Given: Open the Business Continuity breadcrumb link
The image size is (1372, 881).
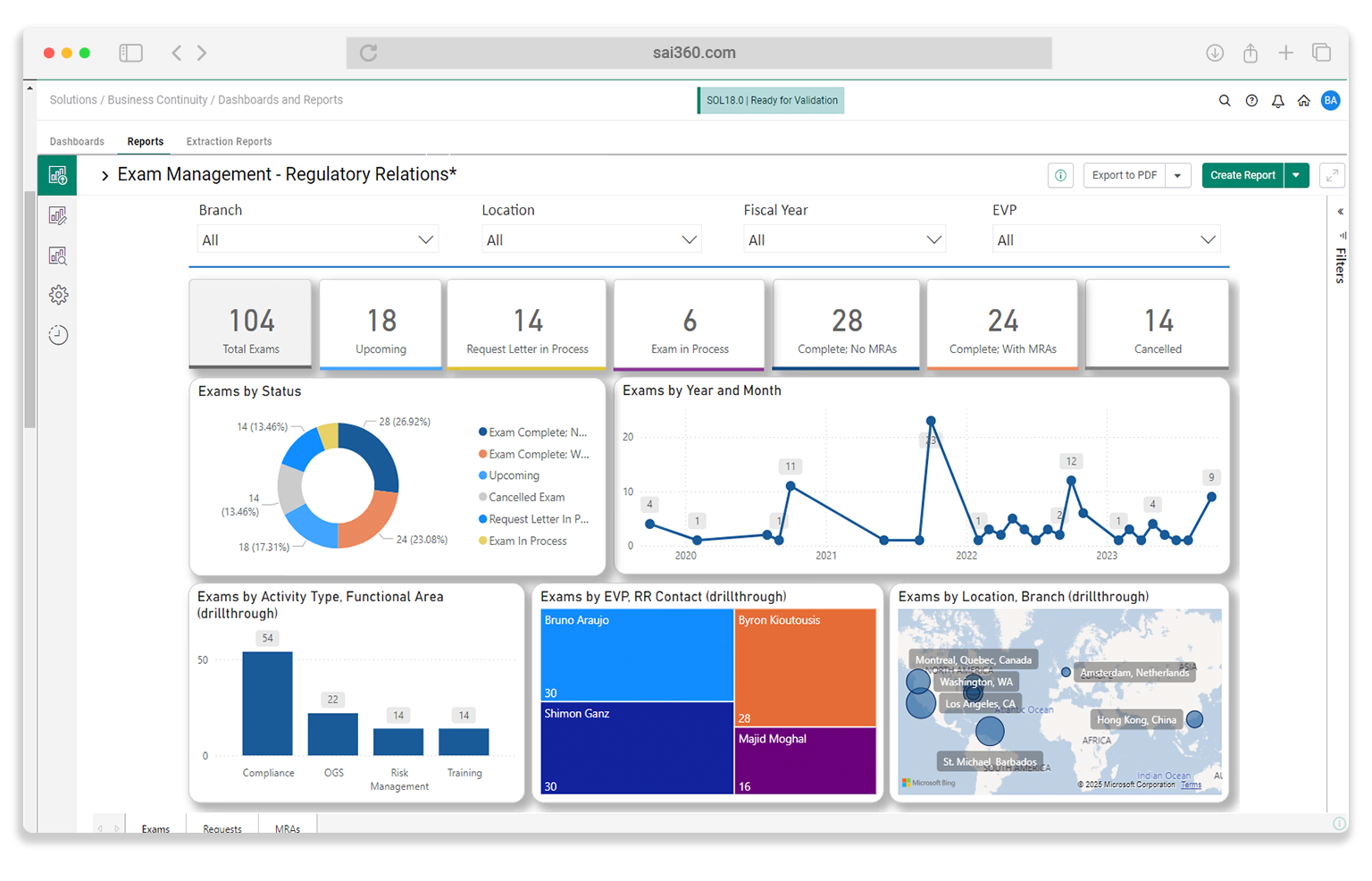Looking at the screenshot, I should pyautogui.click(x=157, y=99).
